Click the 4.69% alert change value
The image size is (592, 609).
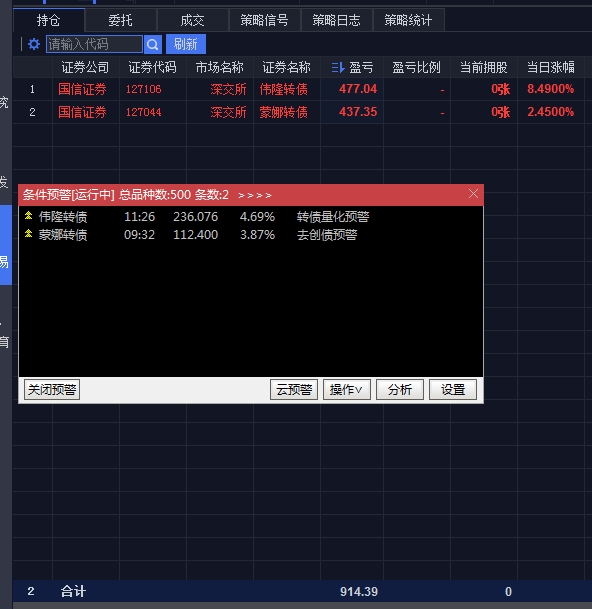click(x=257, y=216)
